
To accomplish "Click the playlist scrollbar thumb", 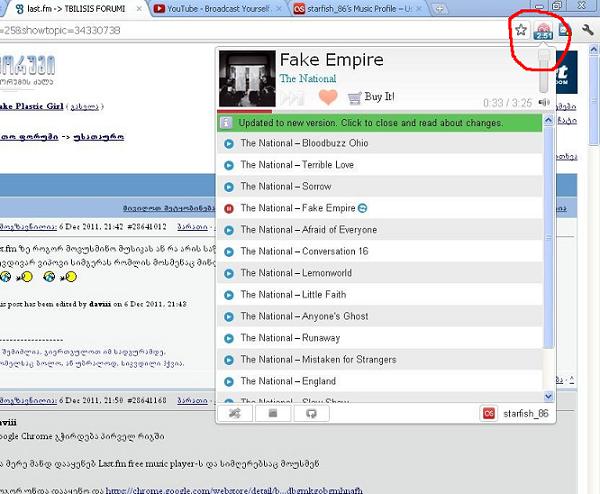I will click(549, 237).
